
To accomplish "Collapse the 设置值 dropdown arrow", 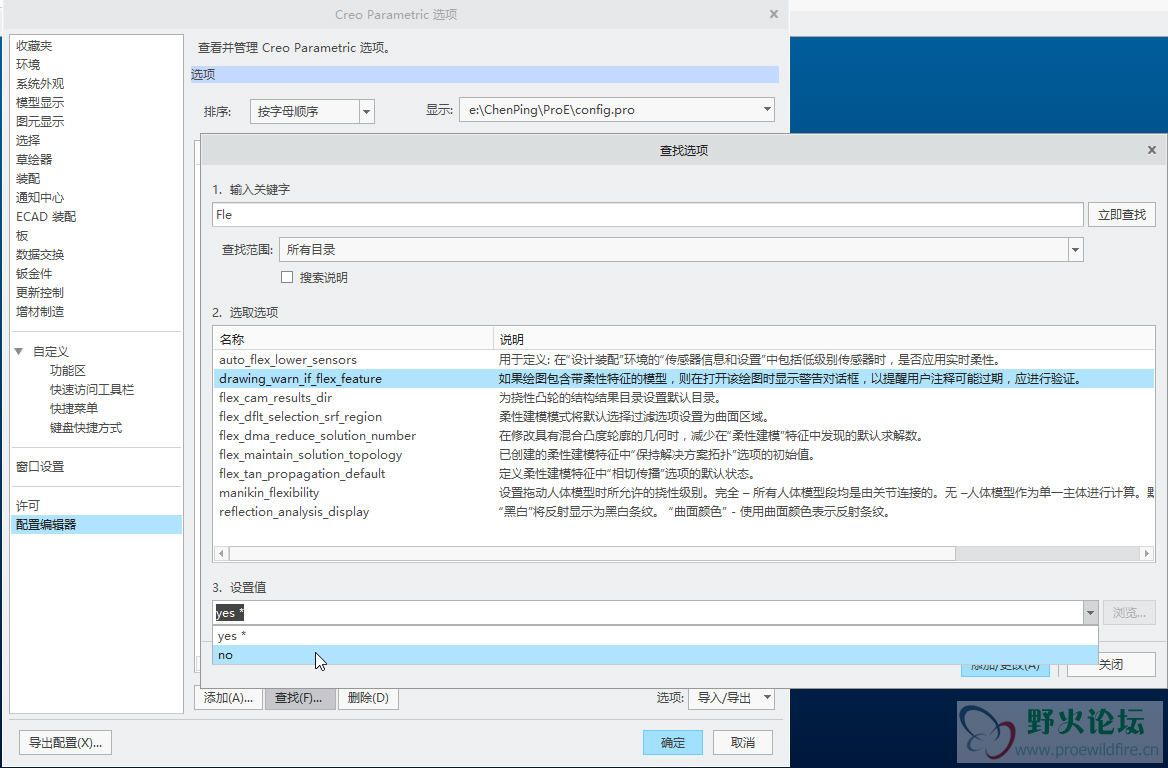I will coord(1090,613).
